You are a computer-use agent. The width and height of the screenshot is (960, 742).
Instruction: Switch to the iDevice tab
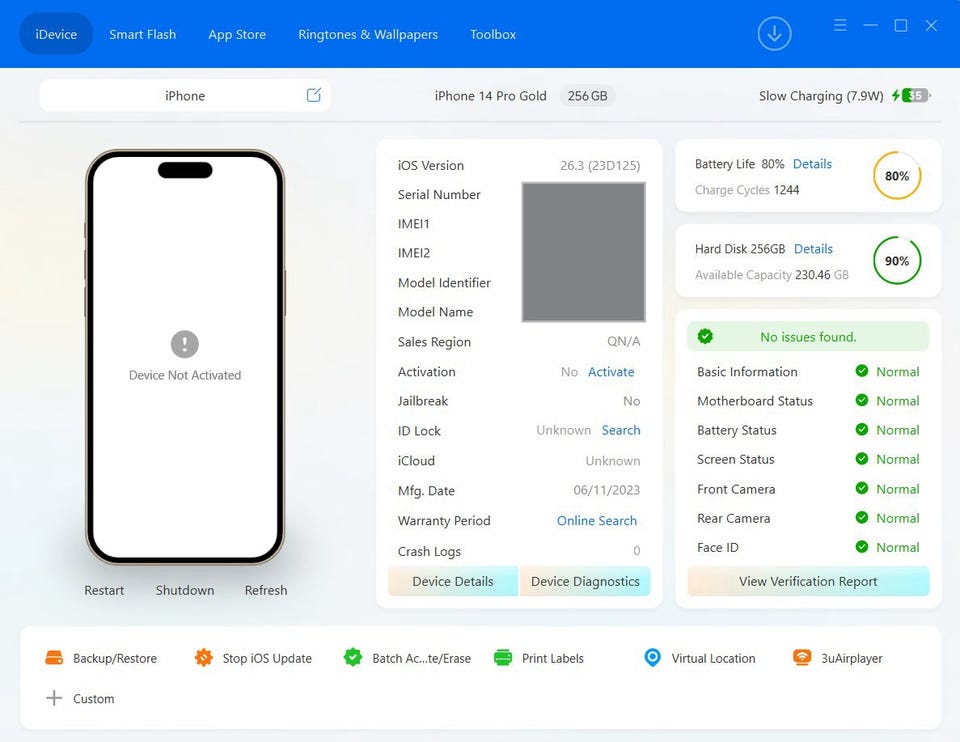[x=56, y=34]
